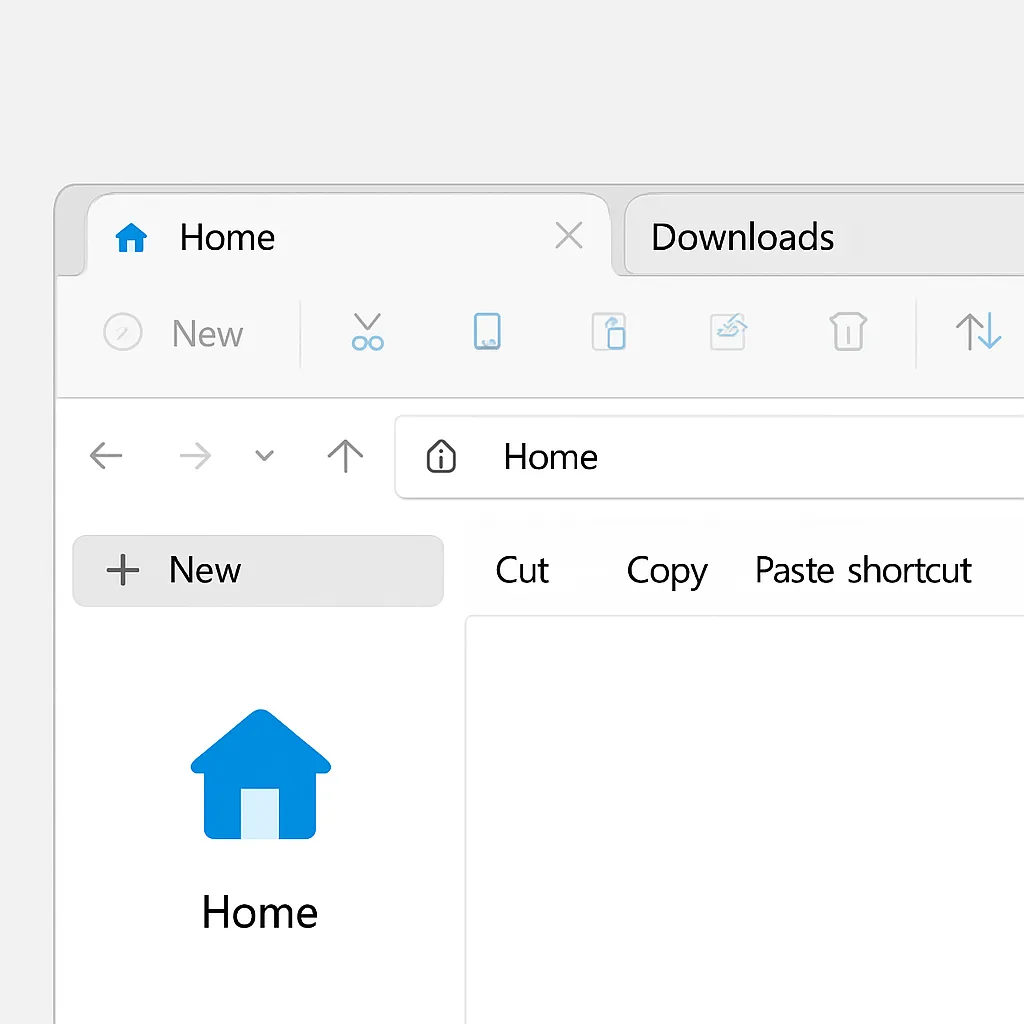Viewport: 1024px width, 1024px height.
Task: Click the Copy icon in the toolbar
Action: click(x=487, y=332)
